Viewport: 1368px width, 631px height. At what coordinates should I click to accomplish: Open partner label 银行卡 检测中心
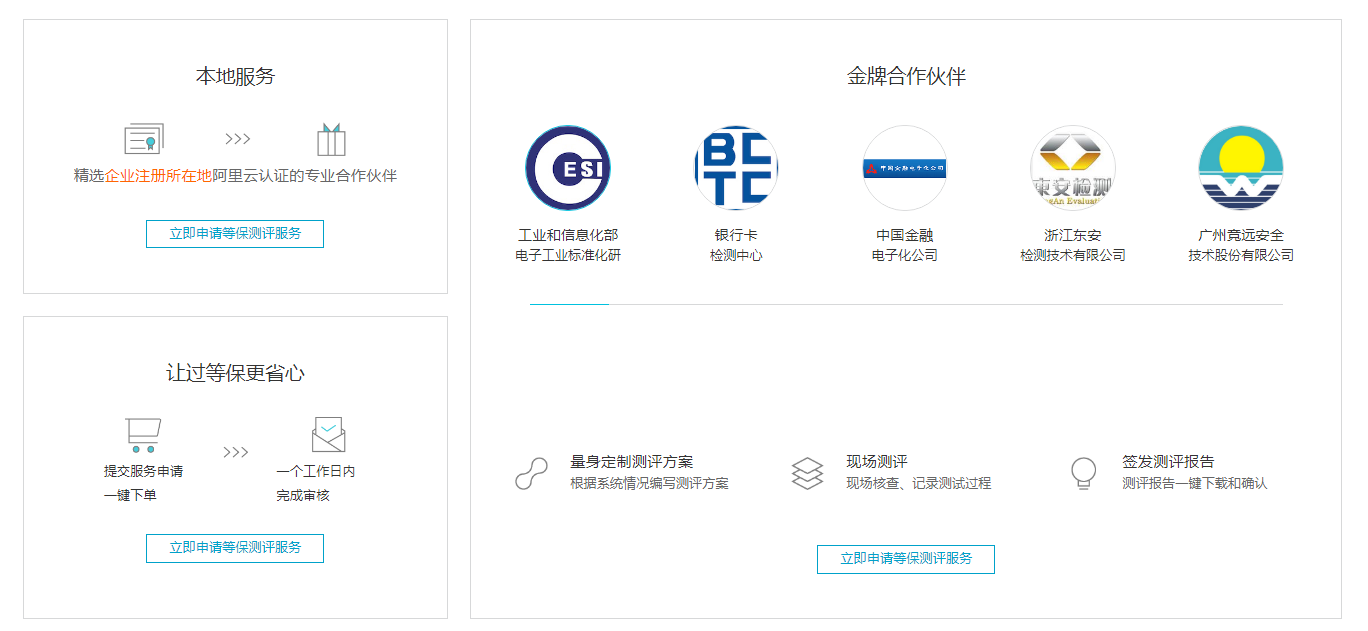(736, 245)
